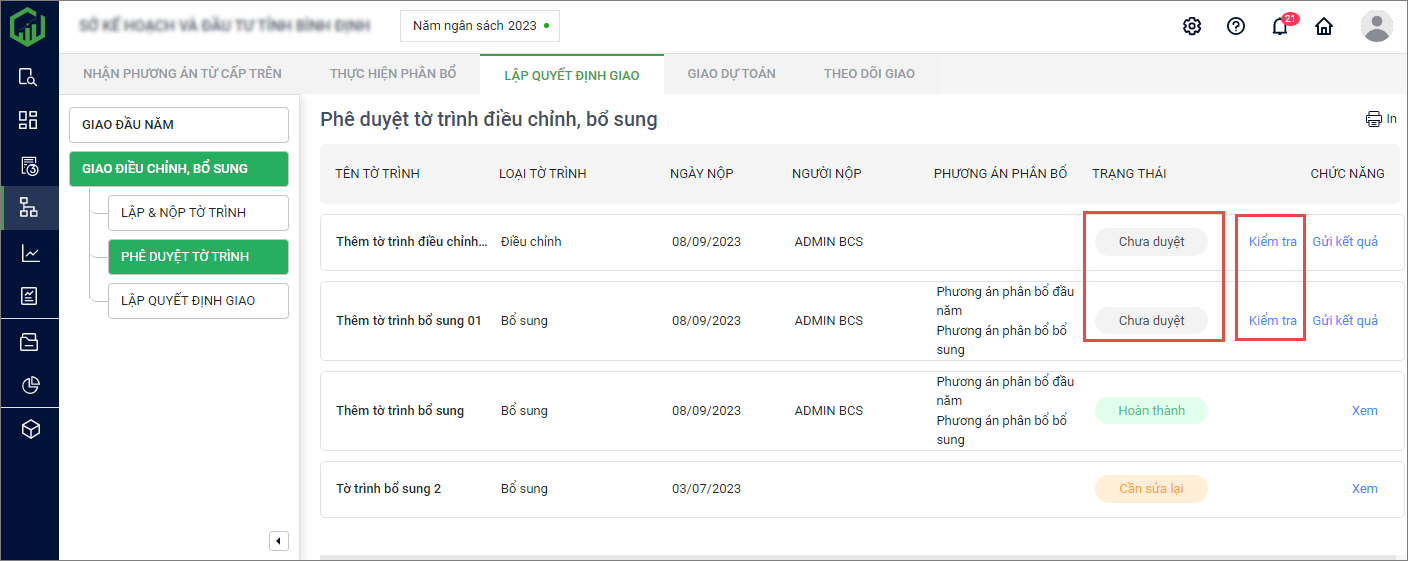This screenshot has height=561, width=1408.
Task: Open the dashboard grid icon in sidebar
Action: pyautogui.click(x=29, y=121)
